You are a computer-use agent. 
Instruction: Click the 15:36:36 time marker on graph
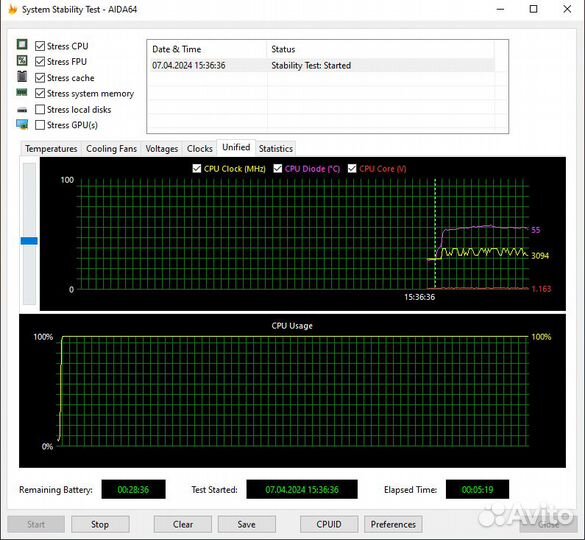click(x=420, y=297)
